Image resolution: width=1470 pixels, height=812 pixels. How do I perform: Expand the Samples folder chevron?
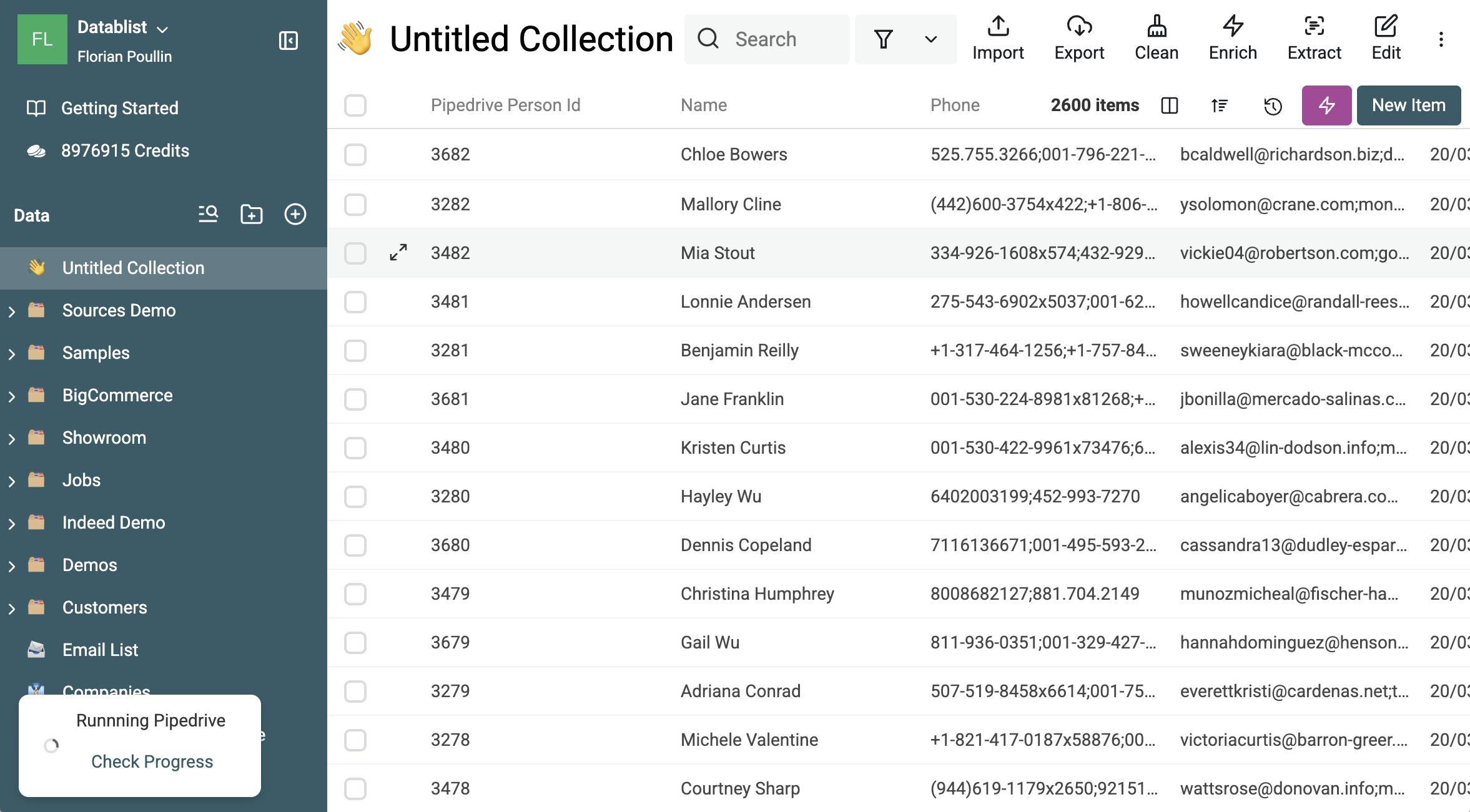(x=11, y=353)
